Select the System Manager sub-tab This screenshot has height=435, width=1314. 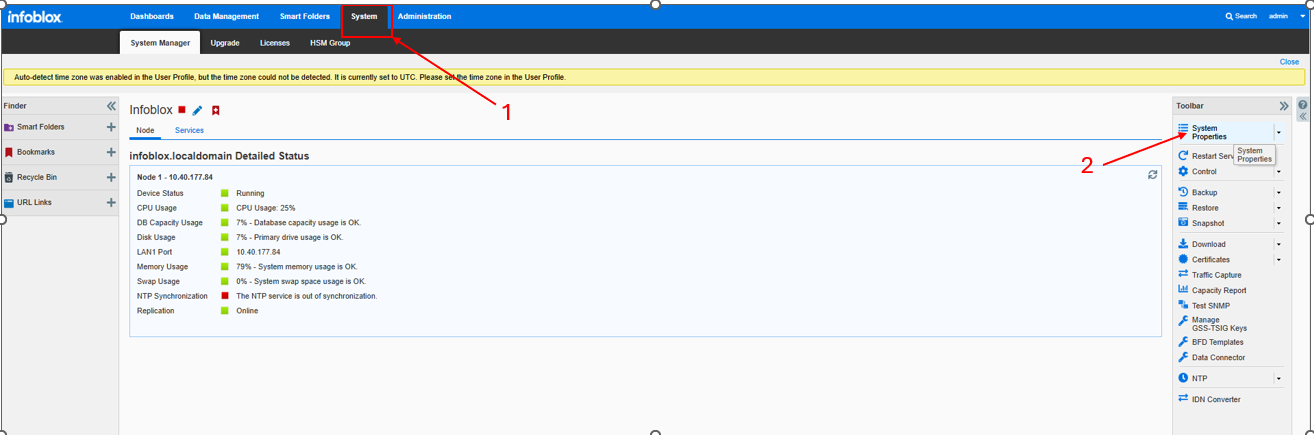(x=160, y=43)
